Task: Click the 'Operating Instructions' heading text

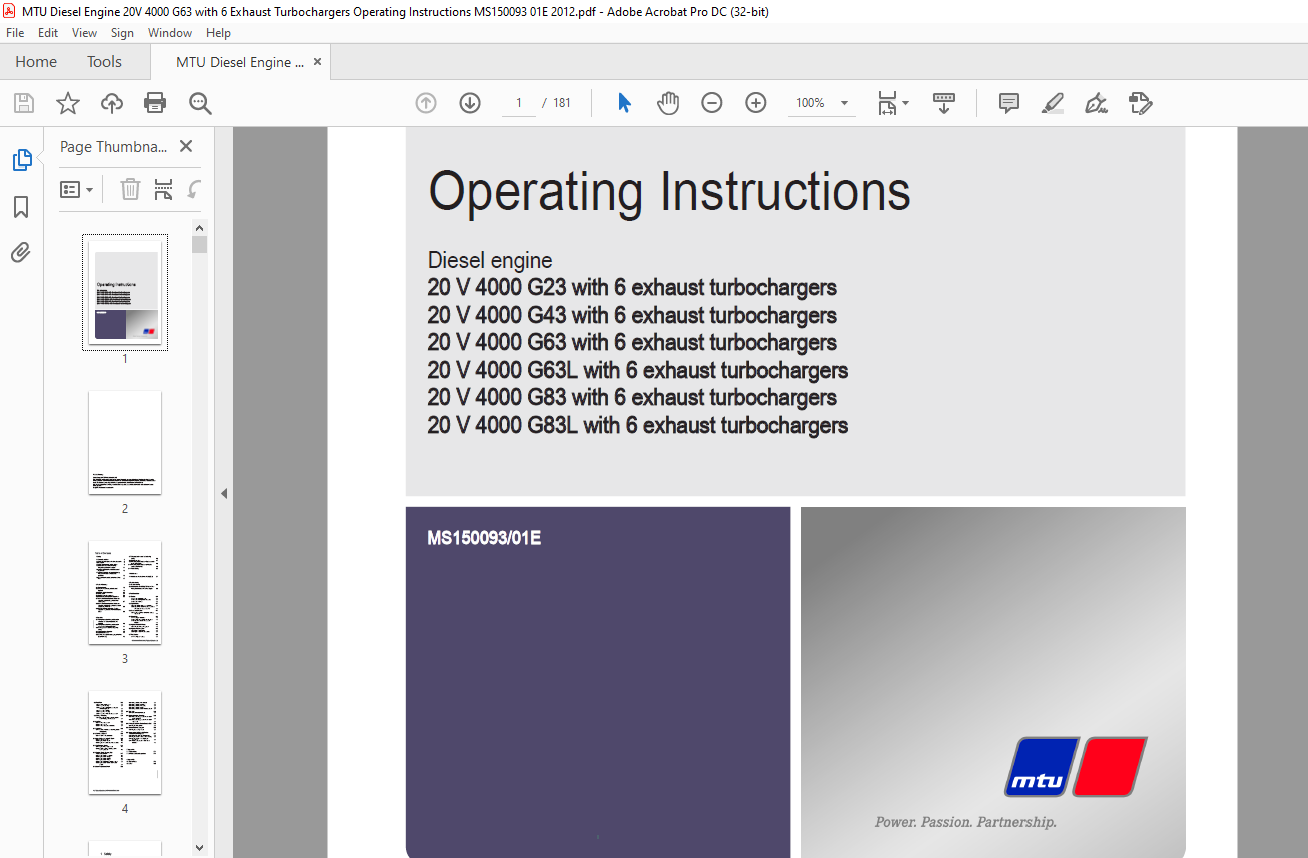Action: point(669,191)
